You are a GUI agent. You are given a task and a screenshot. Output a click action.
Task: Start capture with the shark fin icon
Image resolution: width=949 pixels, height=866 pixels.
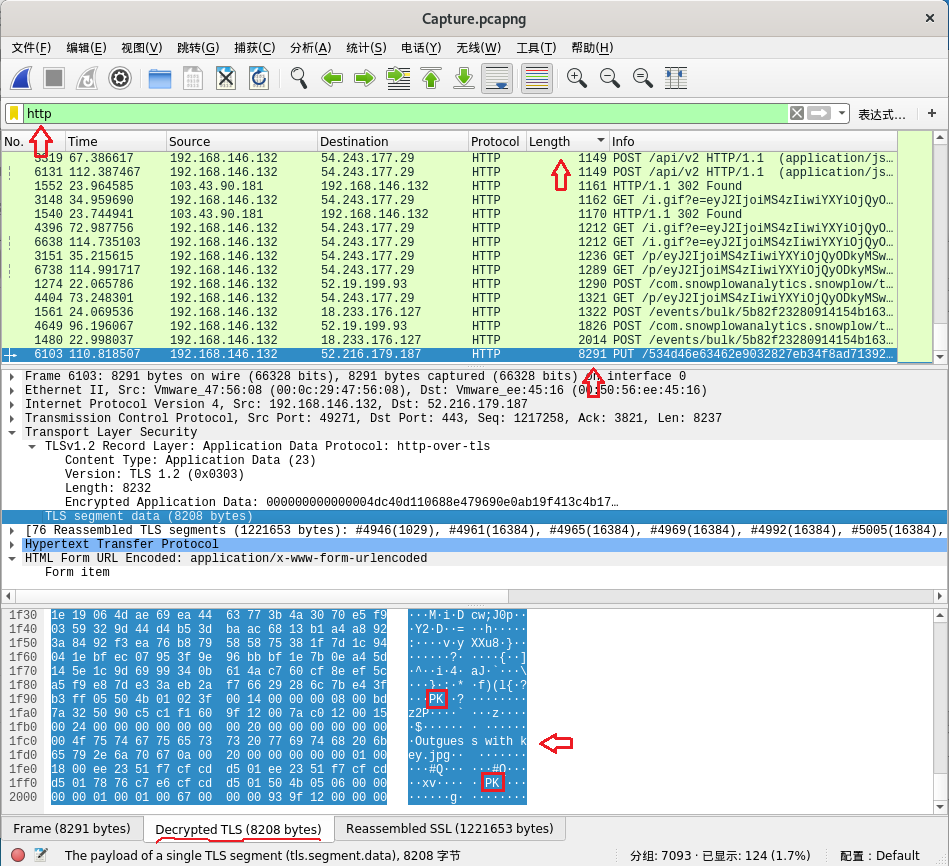point(22,78)
